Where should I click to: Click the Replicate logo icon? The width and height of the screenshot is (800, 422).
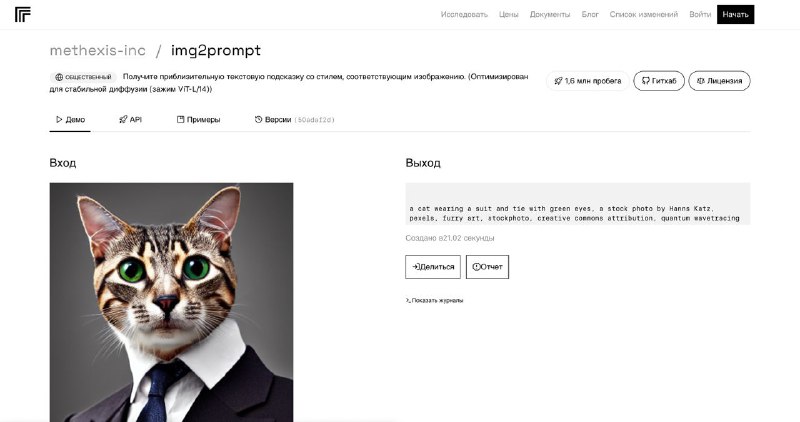coord(22,15)
